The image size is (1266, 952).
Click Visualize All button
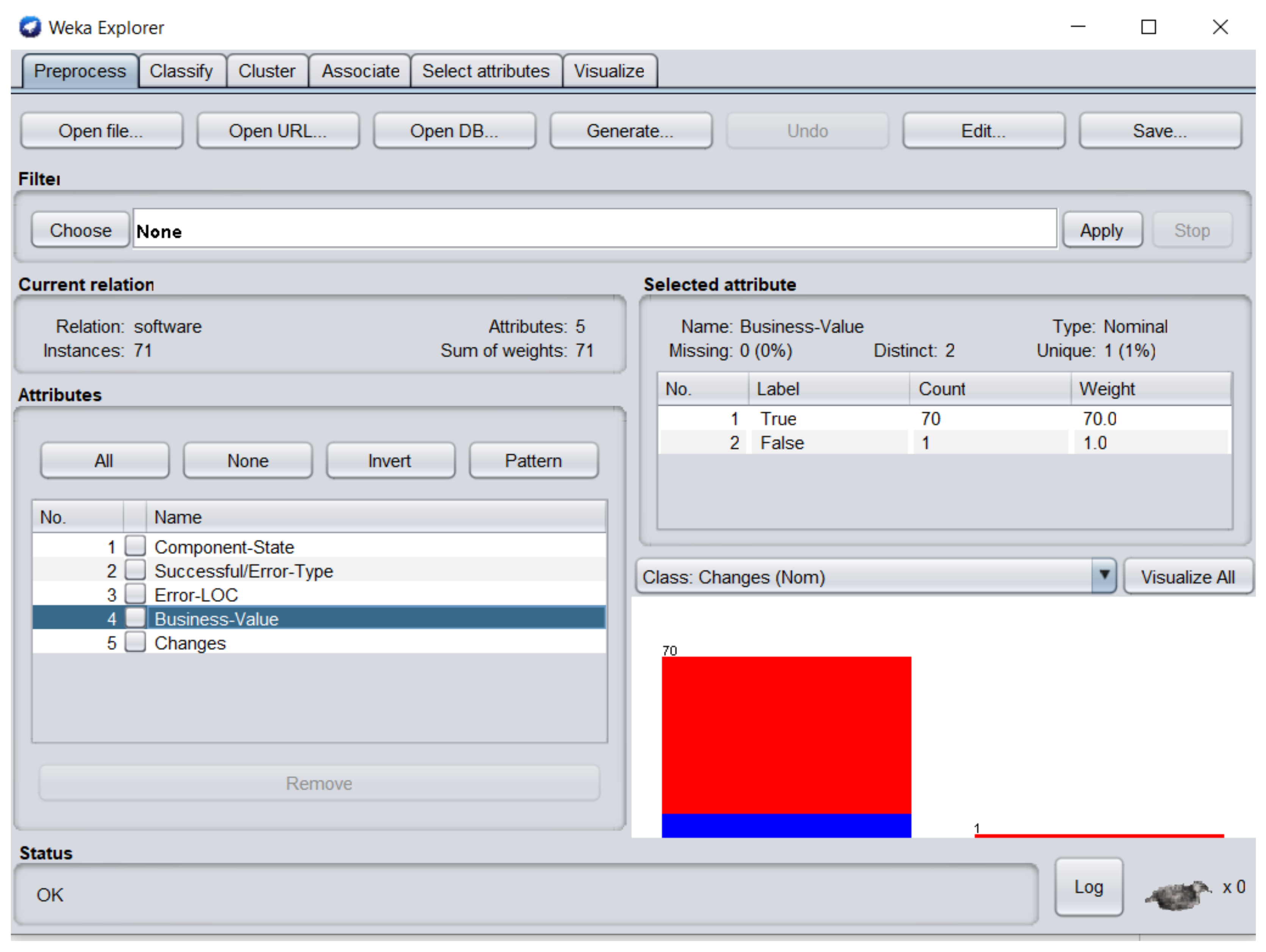point(1188,576)
